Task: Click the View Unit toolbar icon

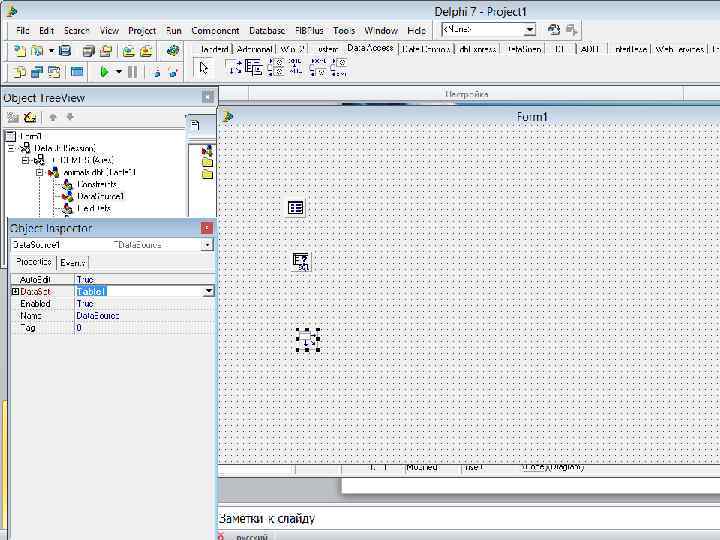Action: click(x=20, y=72)
